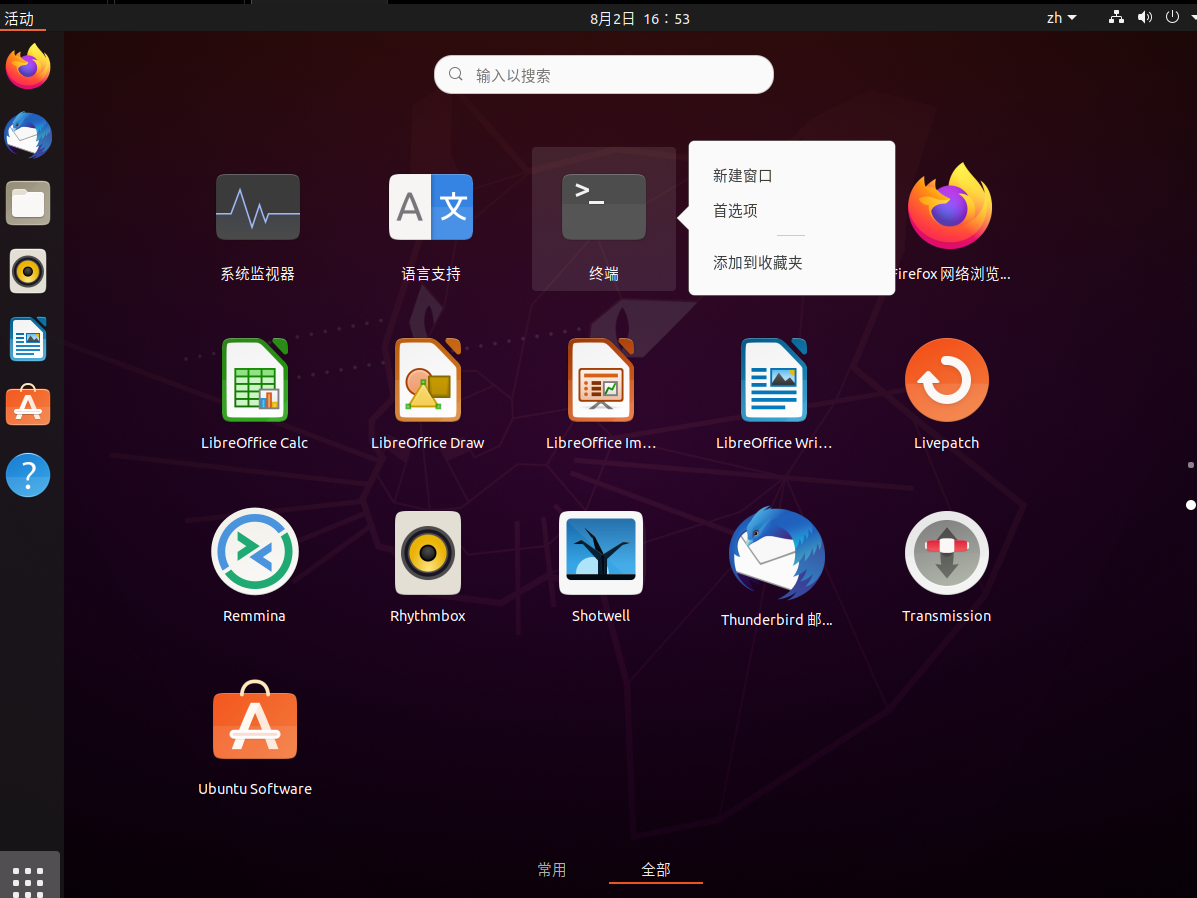Switch to the 常用 tab
Screen dimensions: 1197x898
(x=552, y=870)
